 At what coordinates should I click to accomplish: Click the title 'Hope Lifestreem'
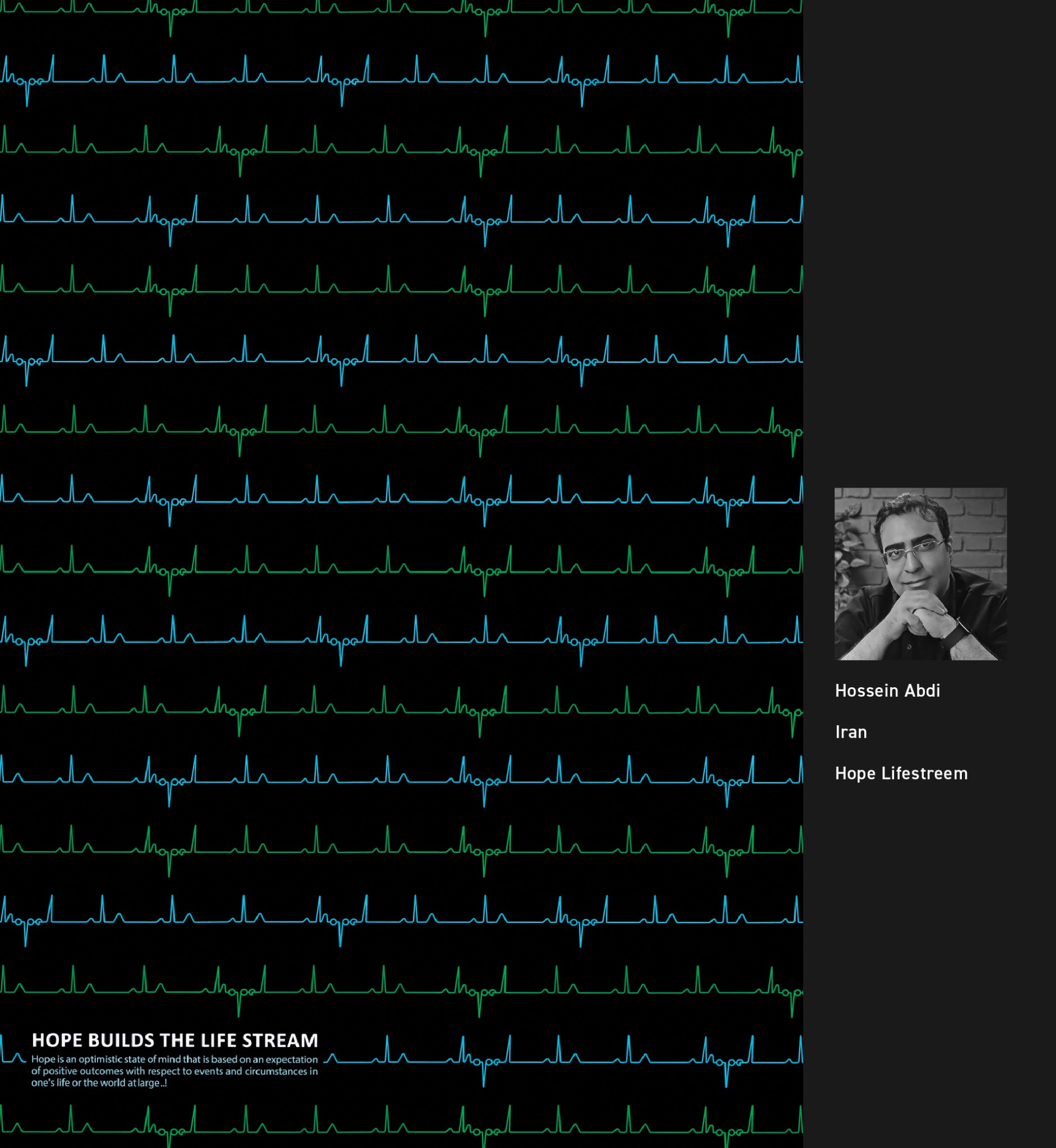901,773
